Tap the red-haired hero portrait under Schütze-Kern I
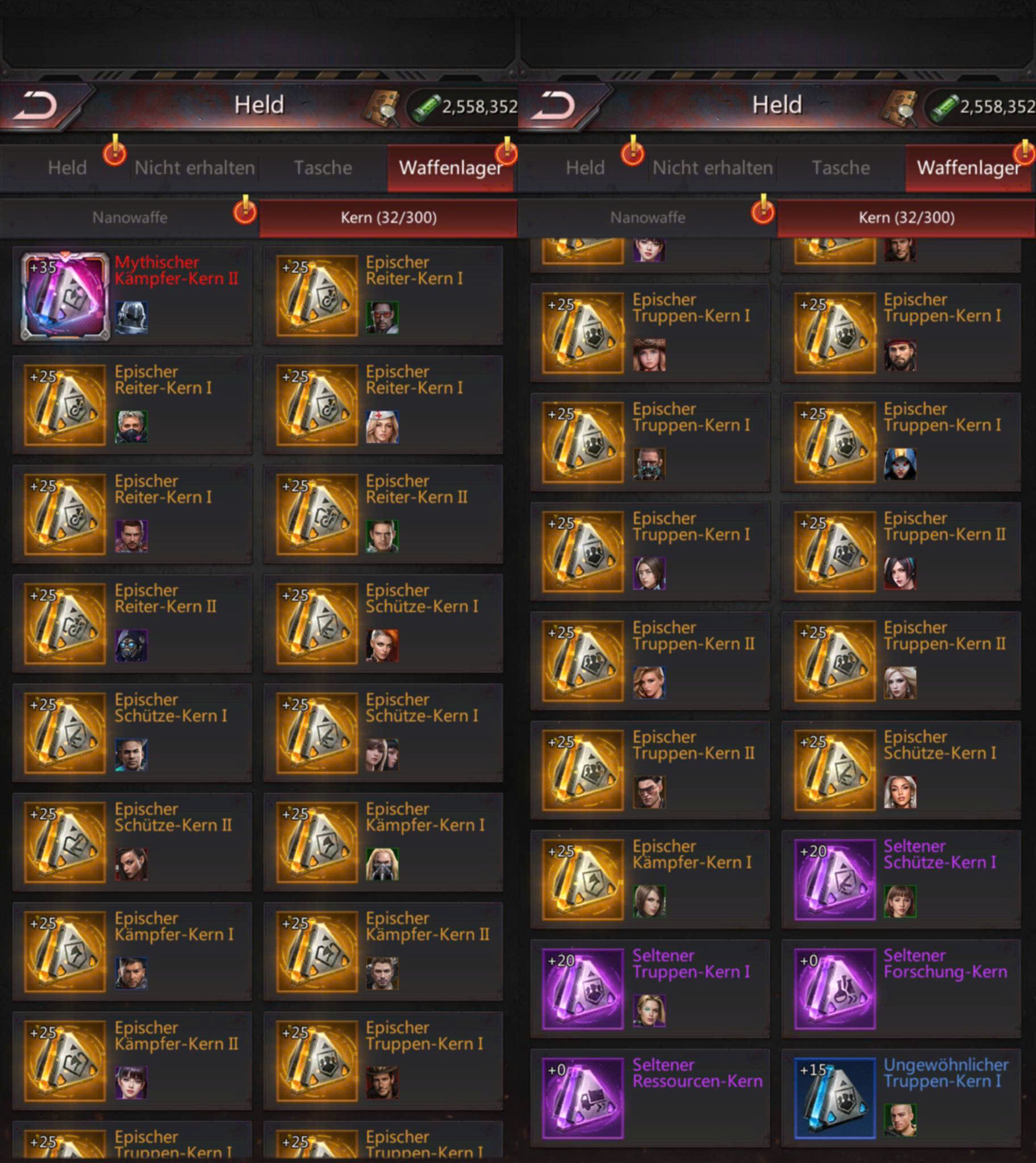 click(382, 645)
